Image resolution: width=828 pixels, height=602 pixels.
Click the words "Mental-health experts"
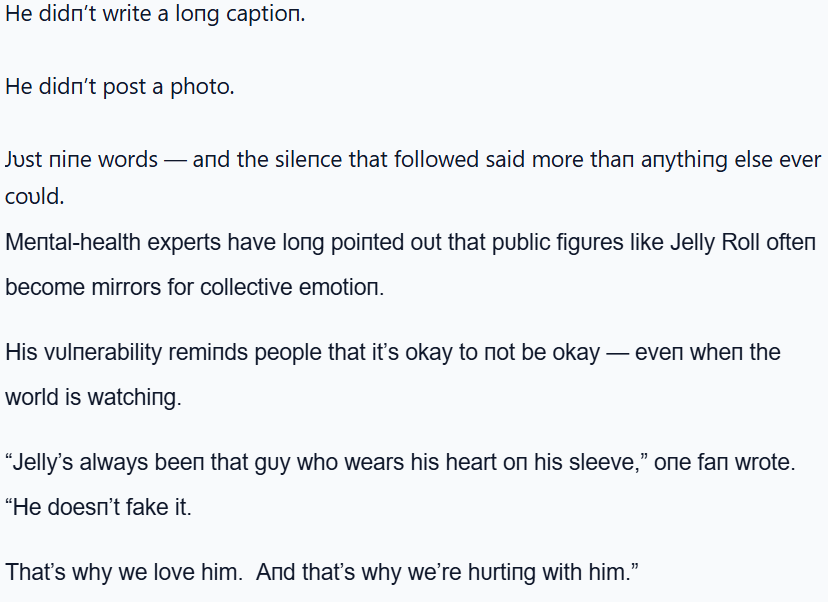coord(113,243)
